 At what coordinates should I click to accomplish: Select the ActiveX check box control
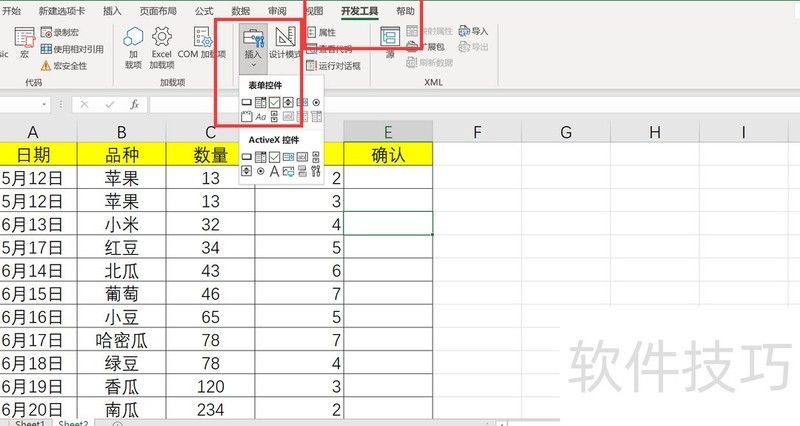coord(274,157)
